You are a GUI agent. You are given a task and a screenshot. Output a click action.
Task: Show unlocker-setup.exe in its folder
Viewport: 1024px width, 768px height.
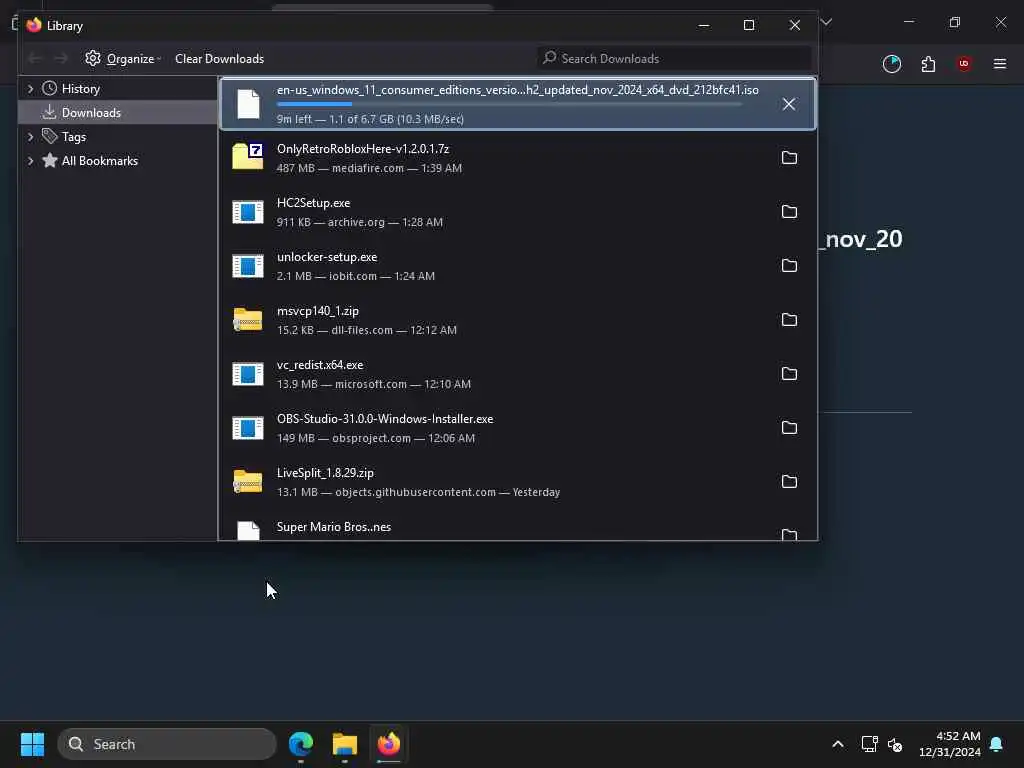click(789, 265)
